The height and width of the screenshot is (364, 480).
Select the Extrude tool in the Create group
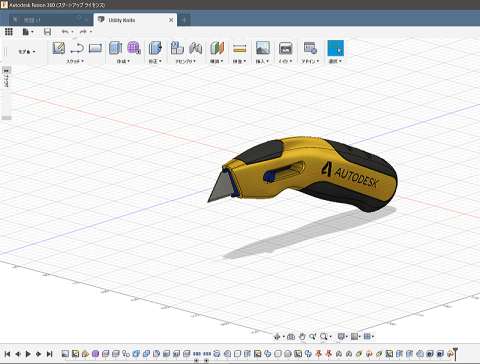[x=115, y=48]
